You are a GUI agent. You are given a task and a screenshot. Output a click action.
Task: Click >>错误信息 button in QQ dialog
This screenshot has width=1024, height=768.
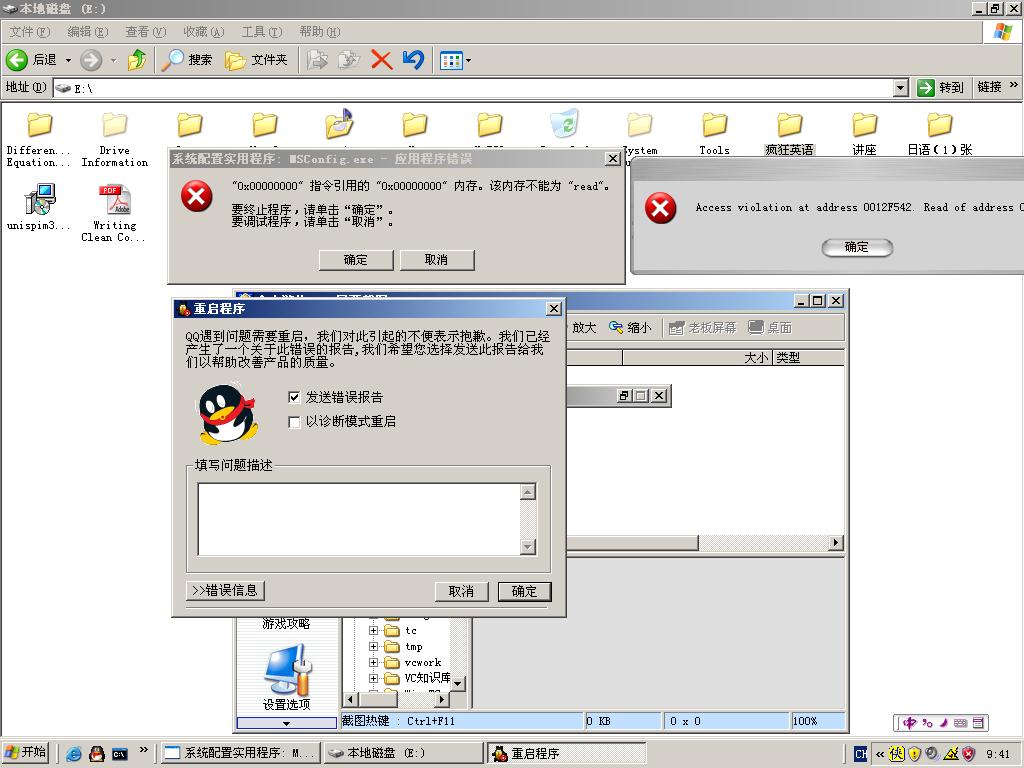(225, 590)
